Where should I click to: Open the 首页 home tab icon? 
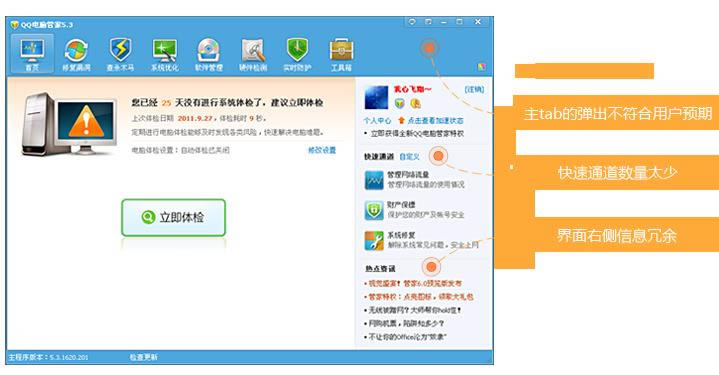32,54
